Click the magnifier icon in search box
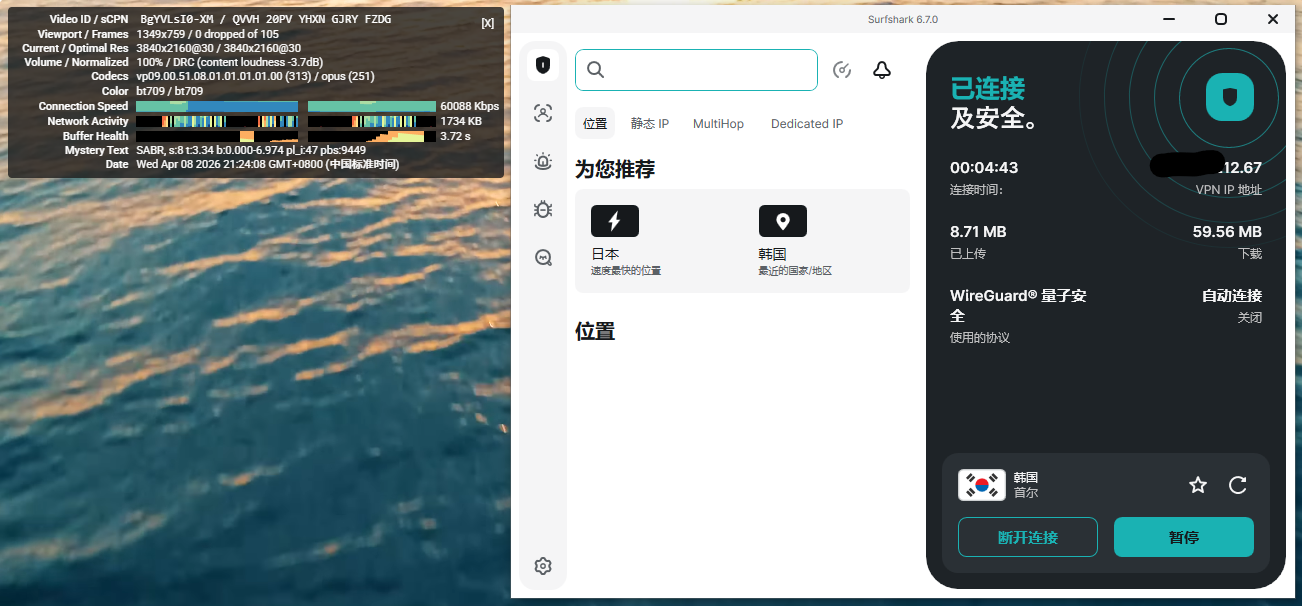The image size is (1302, 606). click(596, 70)
